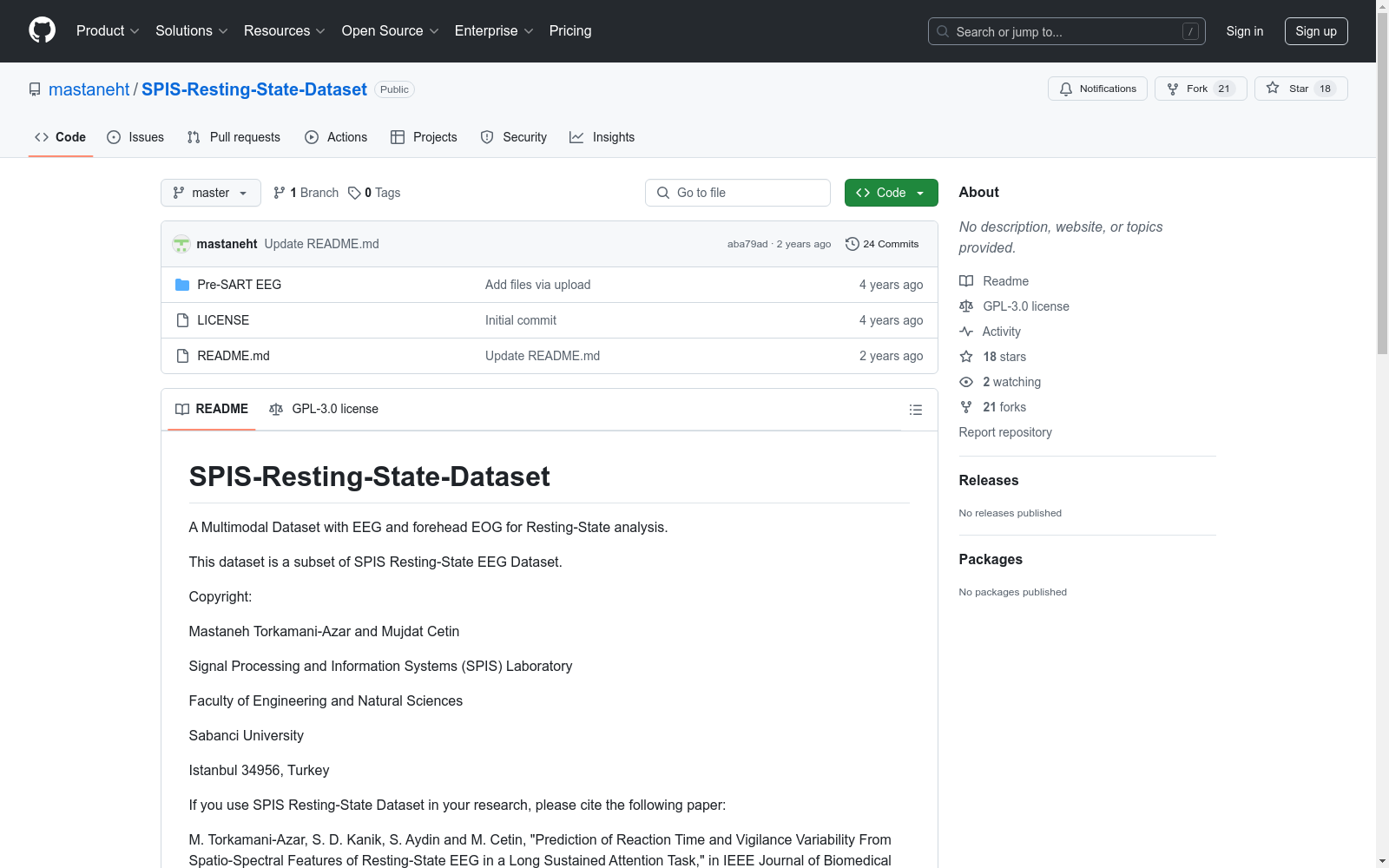Open the Enterprise menu
1389x868 pixels.
click(494, 30)
